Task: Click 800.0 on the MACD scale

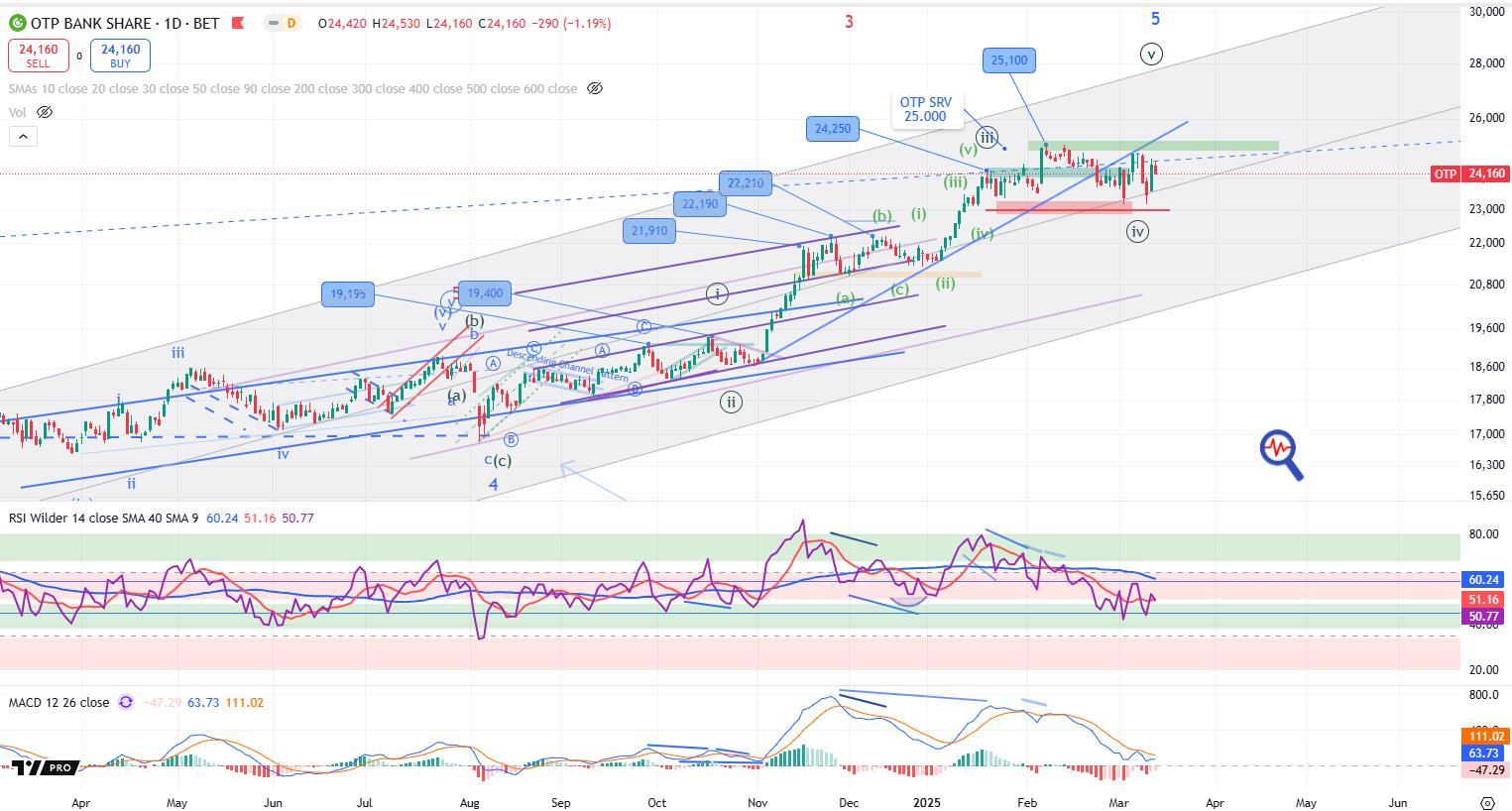Action: [x=1483, y=695]
